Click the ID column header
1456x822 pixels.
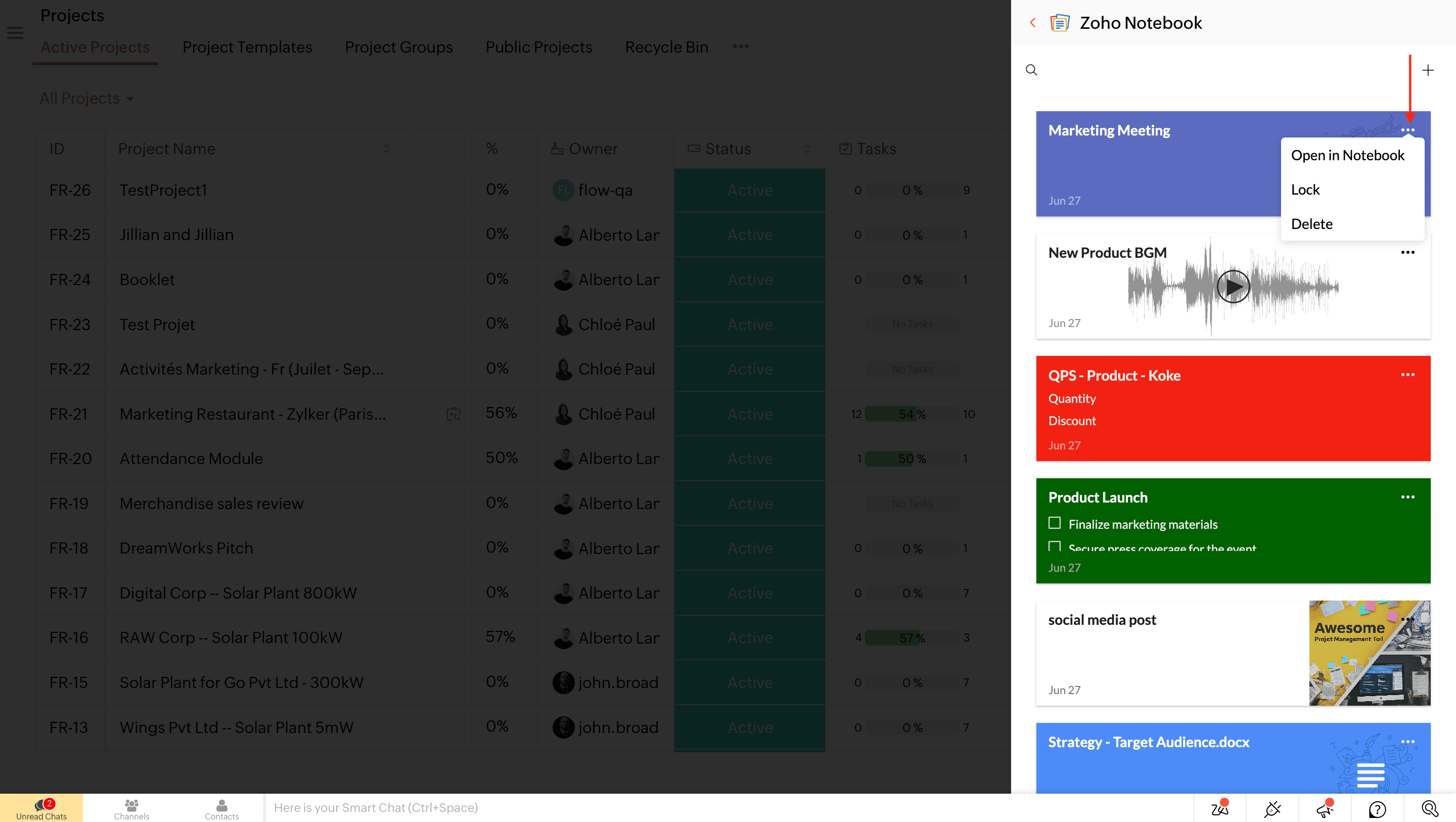[57, 149]
